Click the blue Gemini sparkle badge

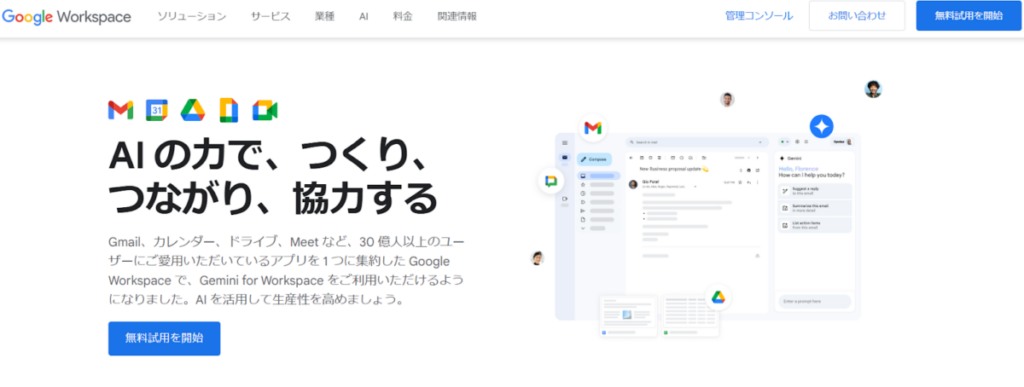click(822, 126)
